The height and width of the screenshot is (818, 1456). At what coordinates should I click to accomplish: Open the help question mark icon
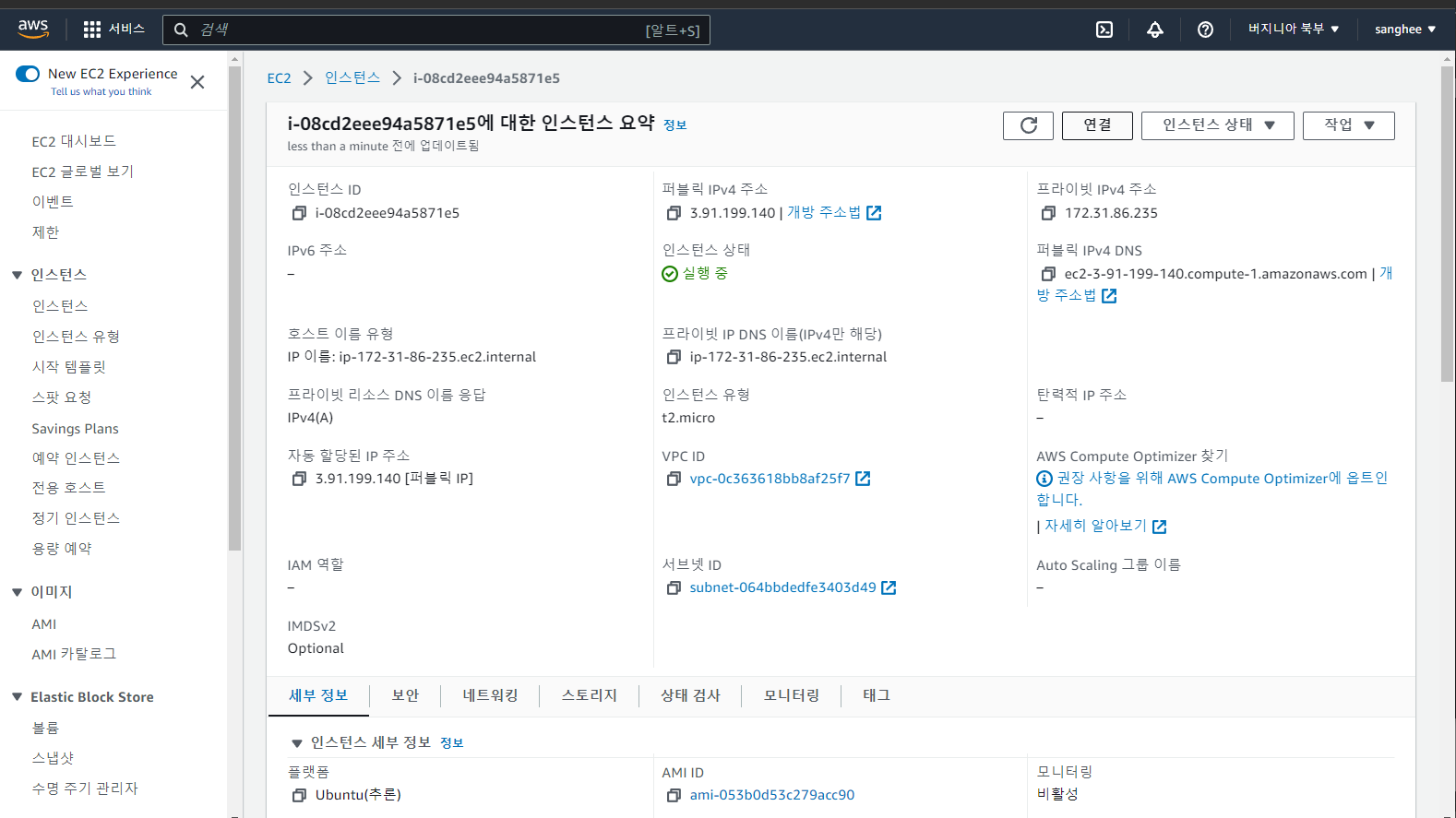[1205, 30]
